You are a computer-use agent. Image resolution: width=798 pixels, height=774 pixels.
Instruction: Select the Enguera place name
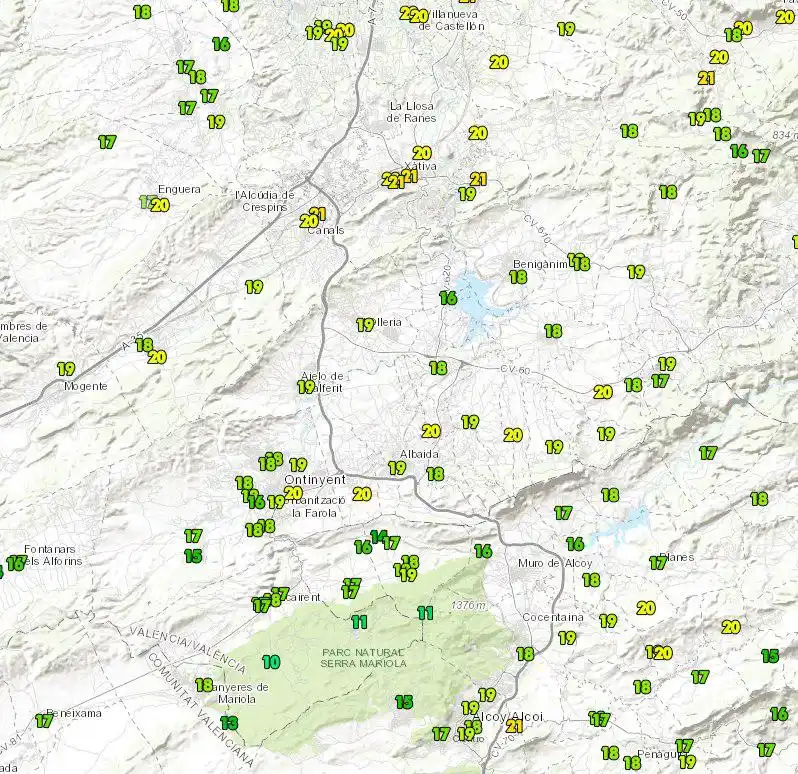(x=179, y=189)
